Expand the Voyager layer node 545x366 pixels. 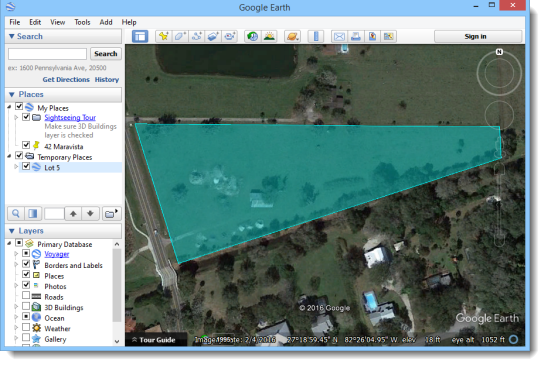point(16,254)
